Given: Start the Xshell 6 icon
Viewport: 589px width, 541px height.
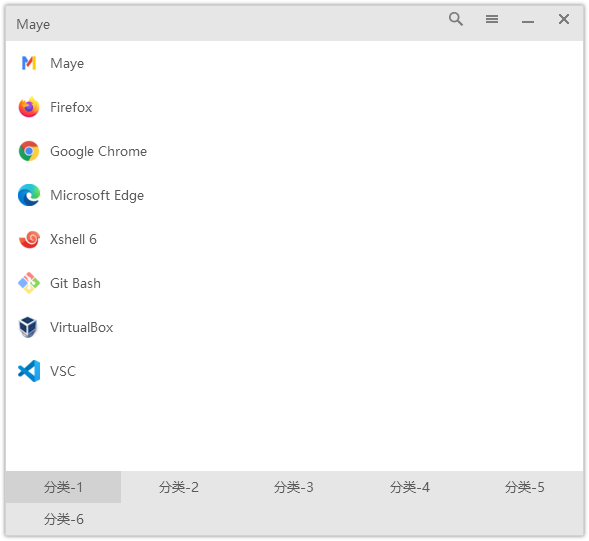Looking at the screenshot, I should [29, 239].
